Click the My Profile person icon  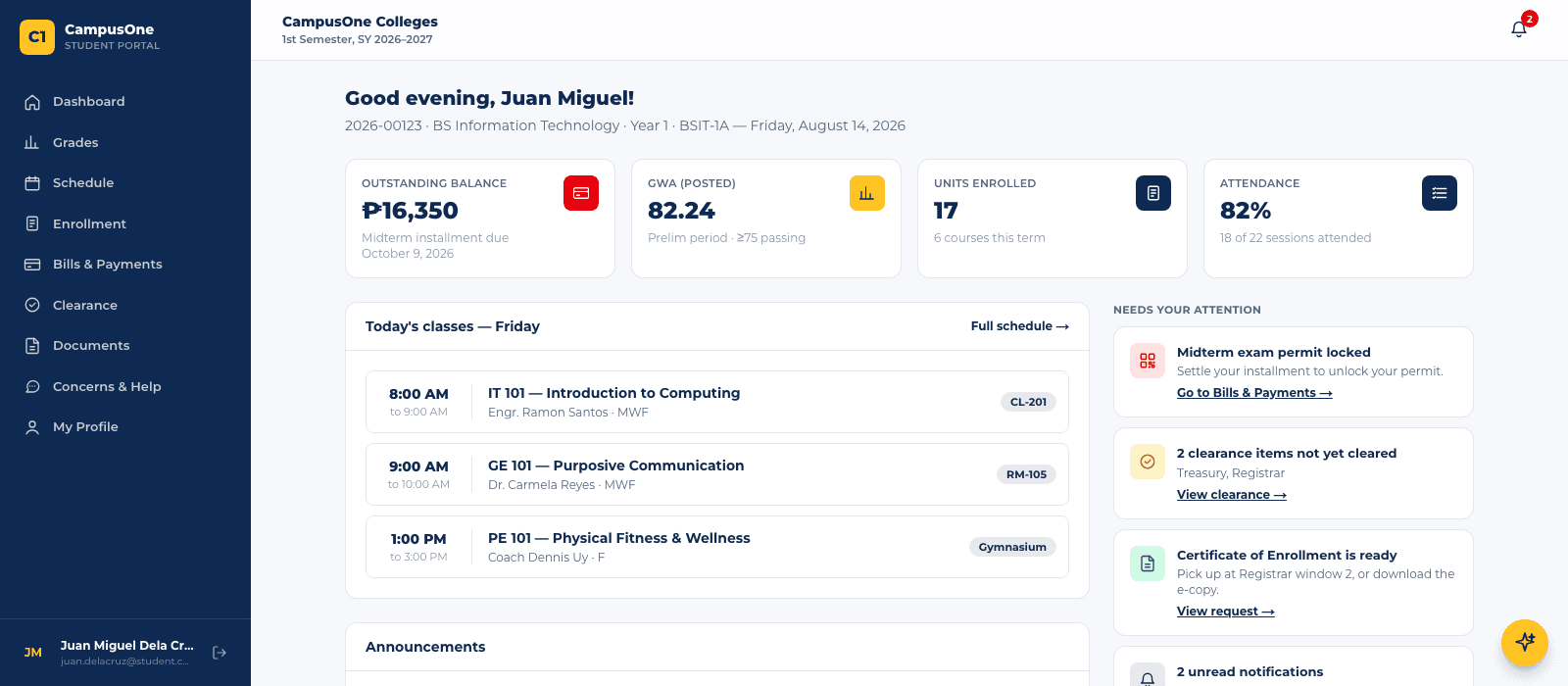click(32, 427)
